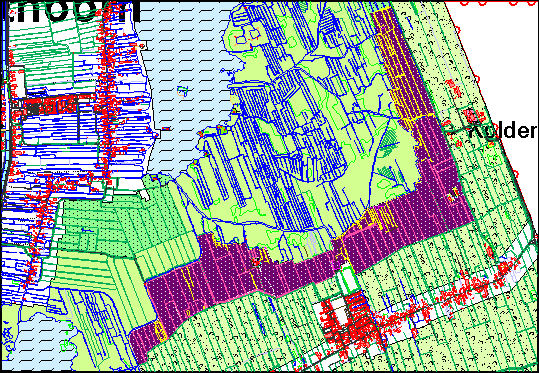Click the green-striped farmland at the bottom right
Viewport: 539px width, 373px height.
point(464,344)
